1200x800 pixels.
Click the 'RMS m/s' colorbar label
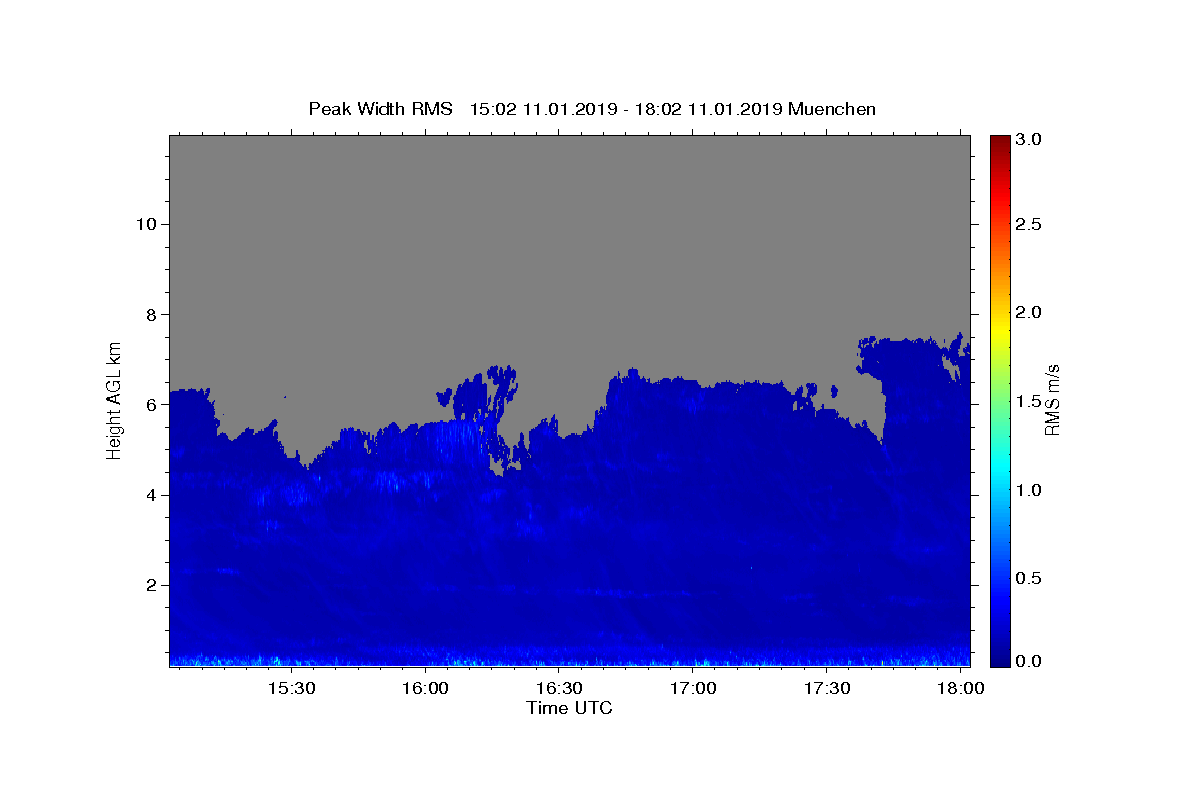click(x=1052, y=400)
